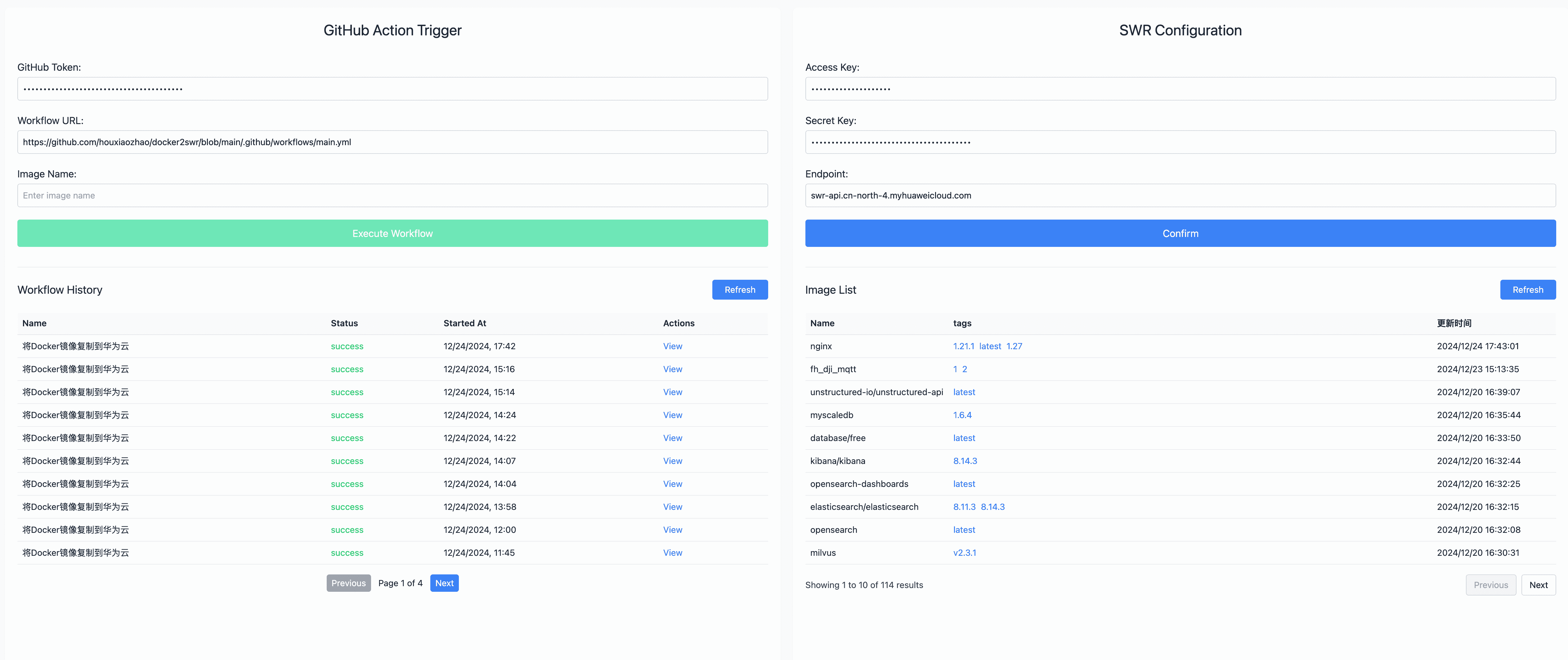Click the Endpoint text field

(1180, 195)
